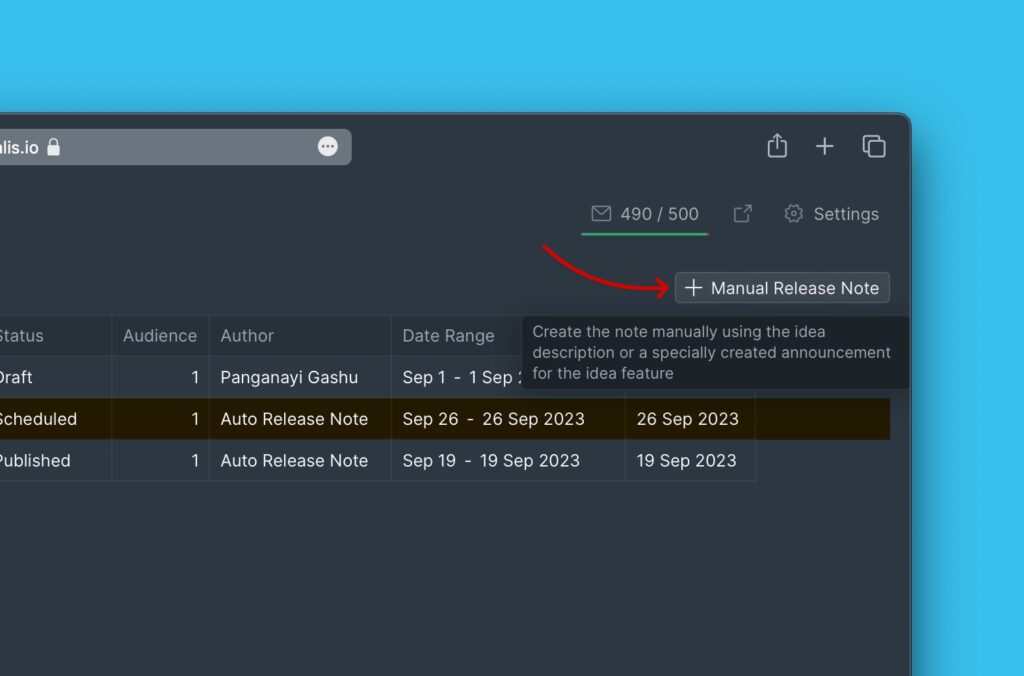Open a new tab with the plus icon

[x=825, y=146]
